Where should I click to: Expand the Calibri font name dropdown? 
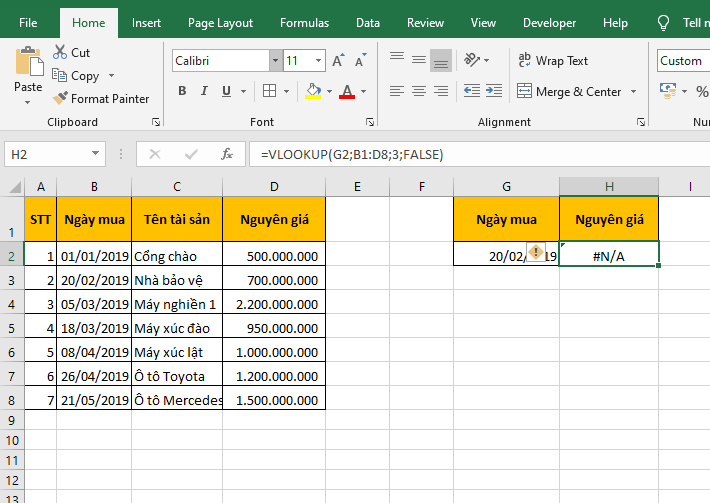(275, 61)
